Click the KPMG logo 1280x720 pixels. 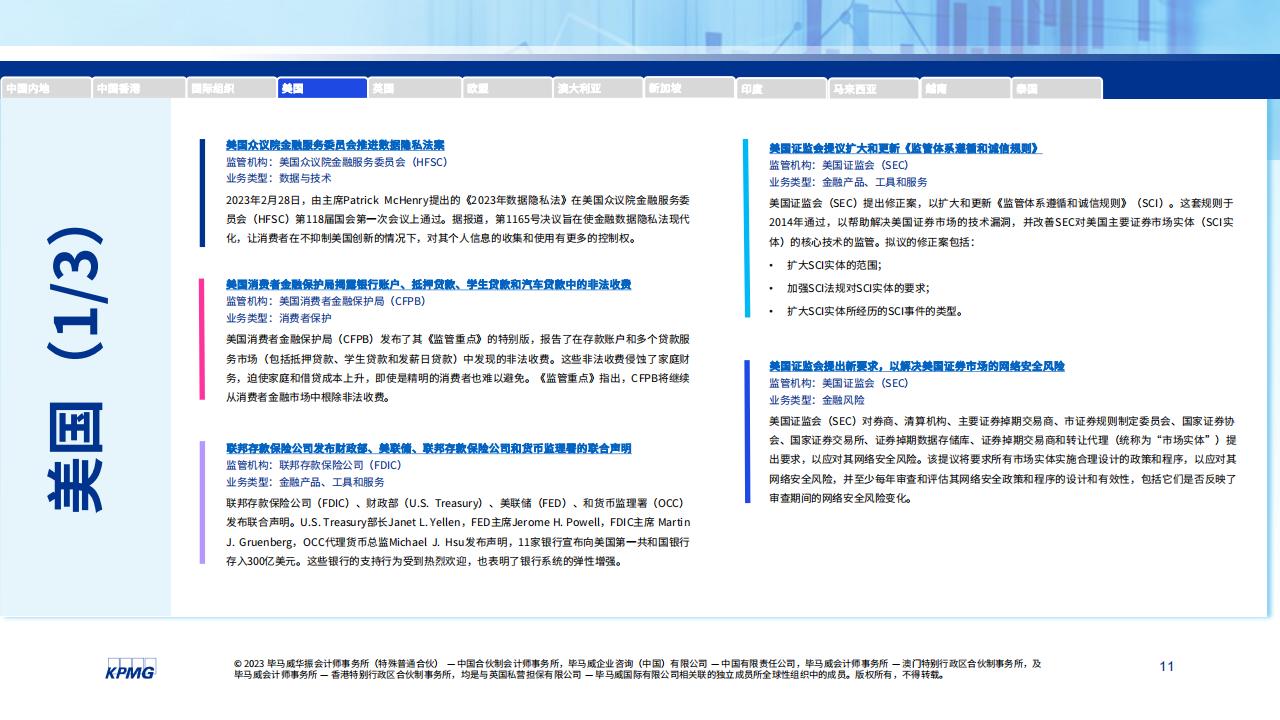coord(131,670)
